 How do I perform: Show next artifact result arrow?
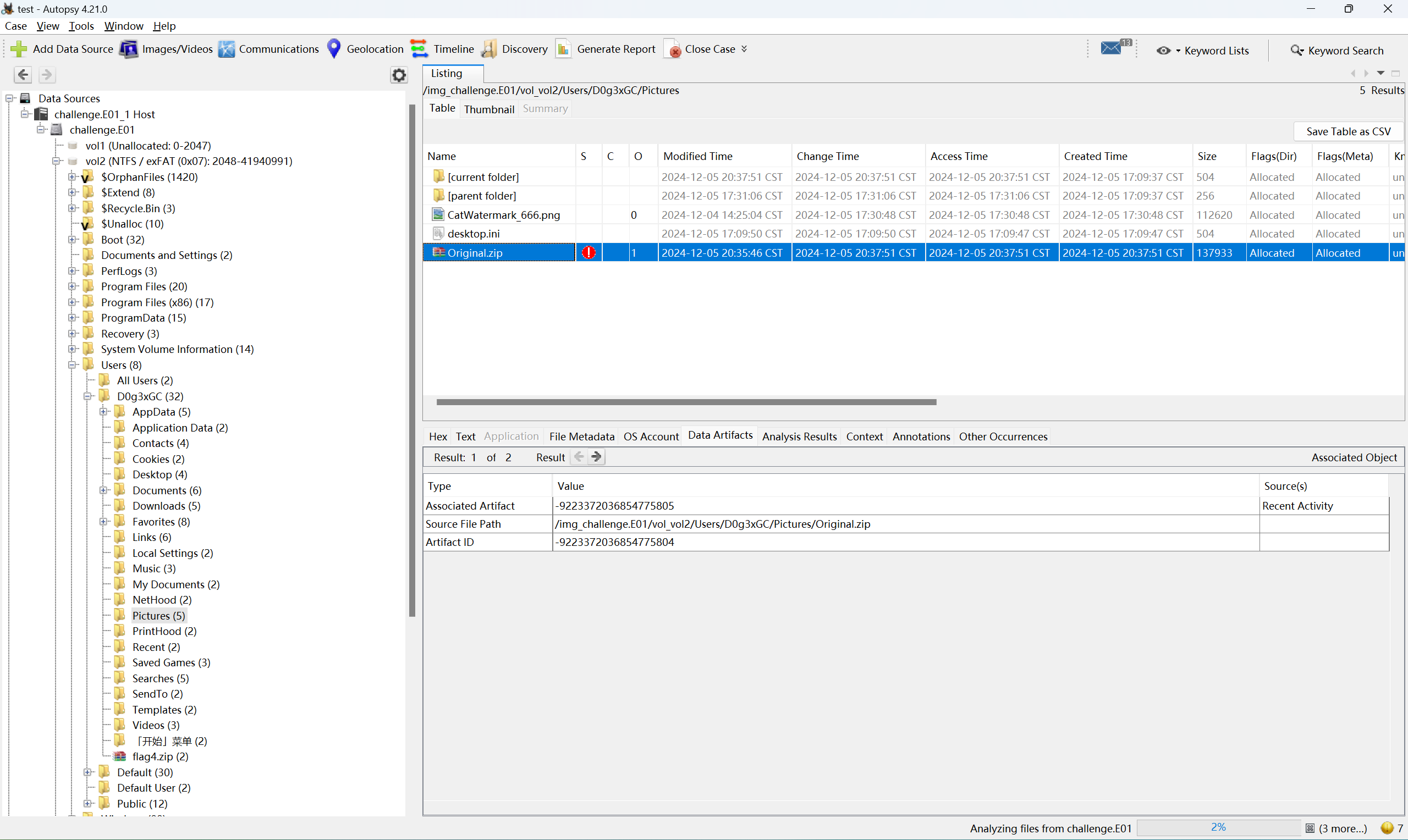(x=596, y=457)
